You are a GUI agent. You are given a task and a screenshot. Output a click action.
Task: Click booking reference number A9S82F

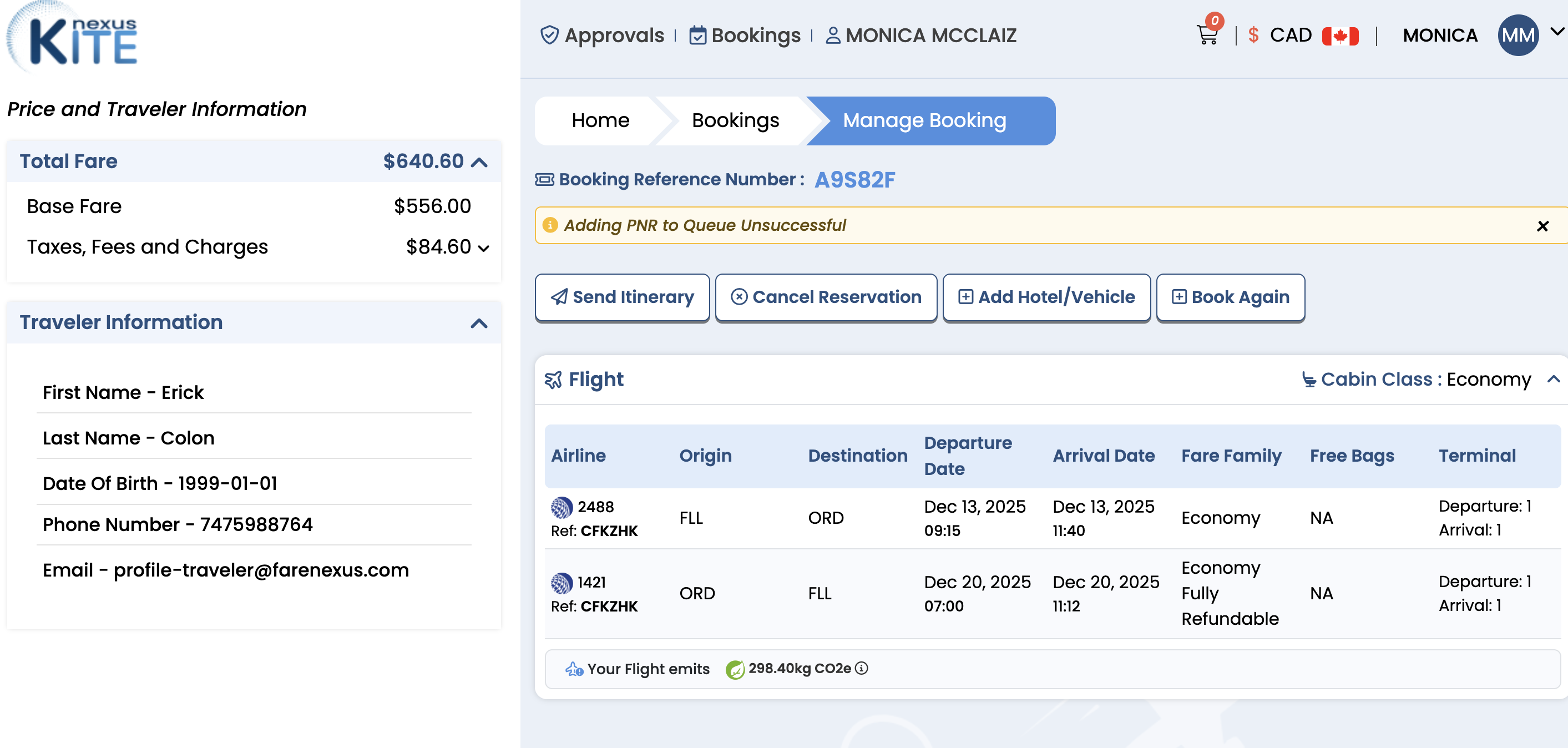pos(854,180)
